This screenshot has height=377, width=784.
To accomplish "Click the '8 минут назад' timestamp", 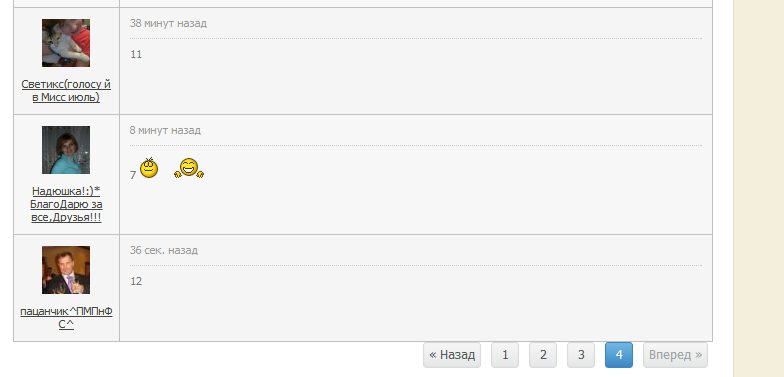I will pos(165,130).
